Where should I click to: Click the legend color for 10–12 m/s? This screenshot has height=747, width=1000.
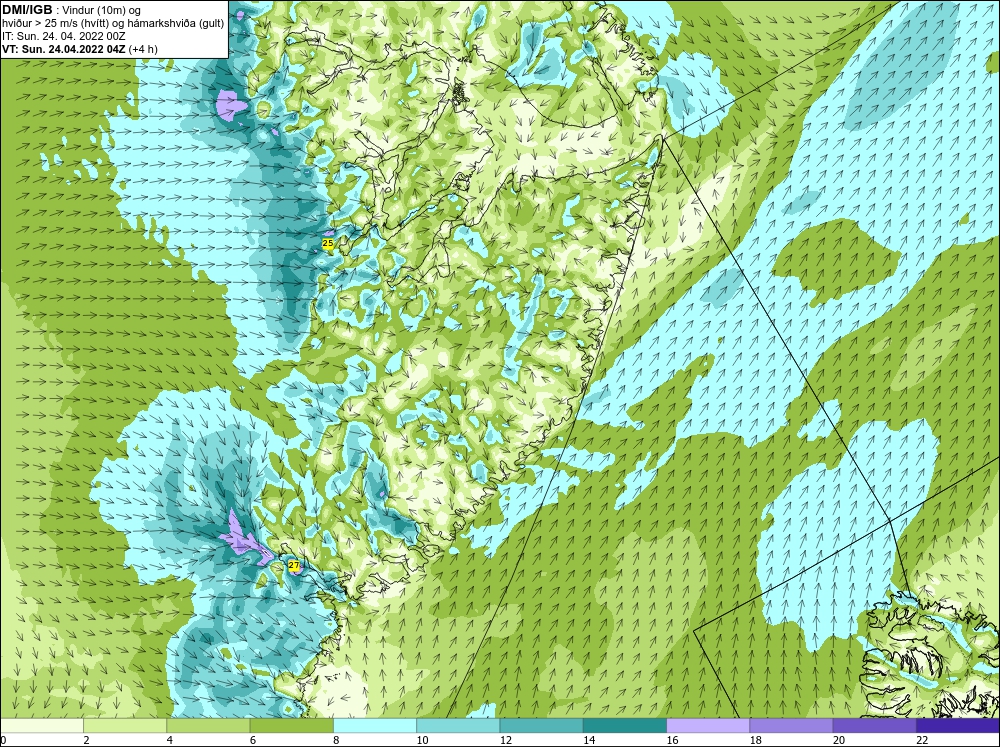[x=458, y=725]
